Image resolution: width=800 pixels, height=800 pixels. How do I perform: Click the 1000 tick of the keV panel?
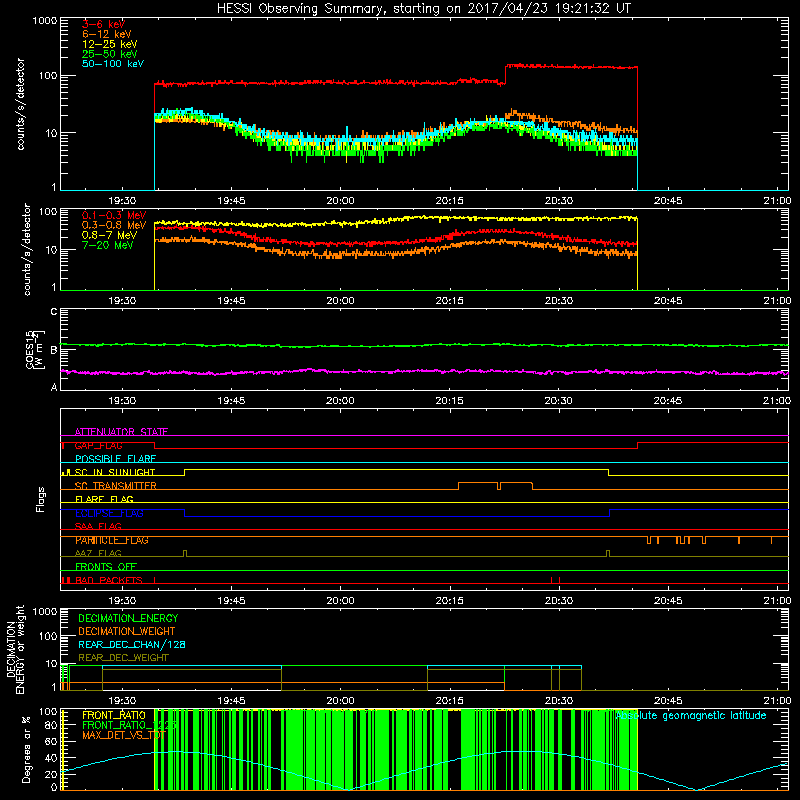(x=45, y=21)
